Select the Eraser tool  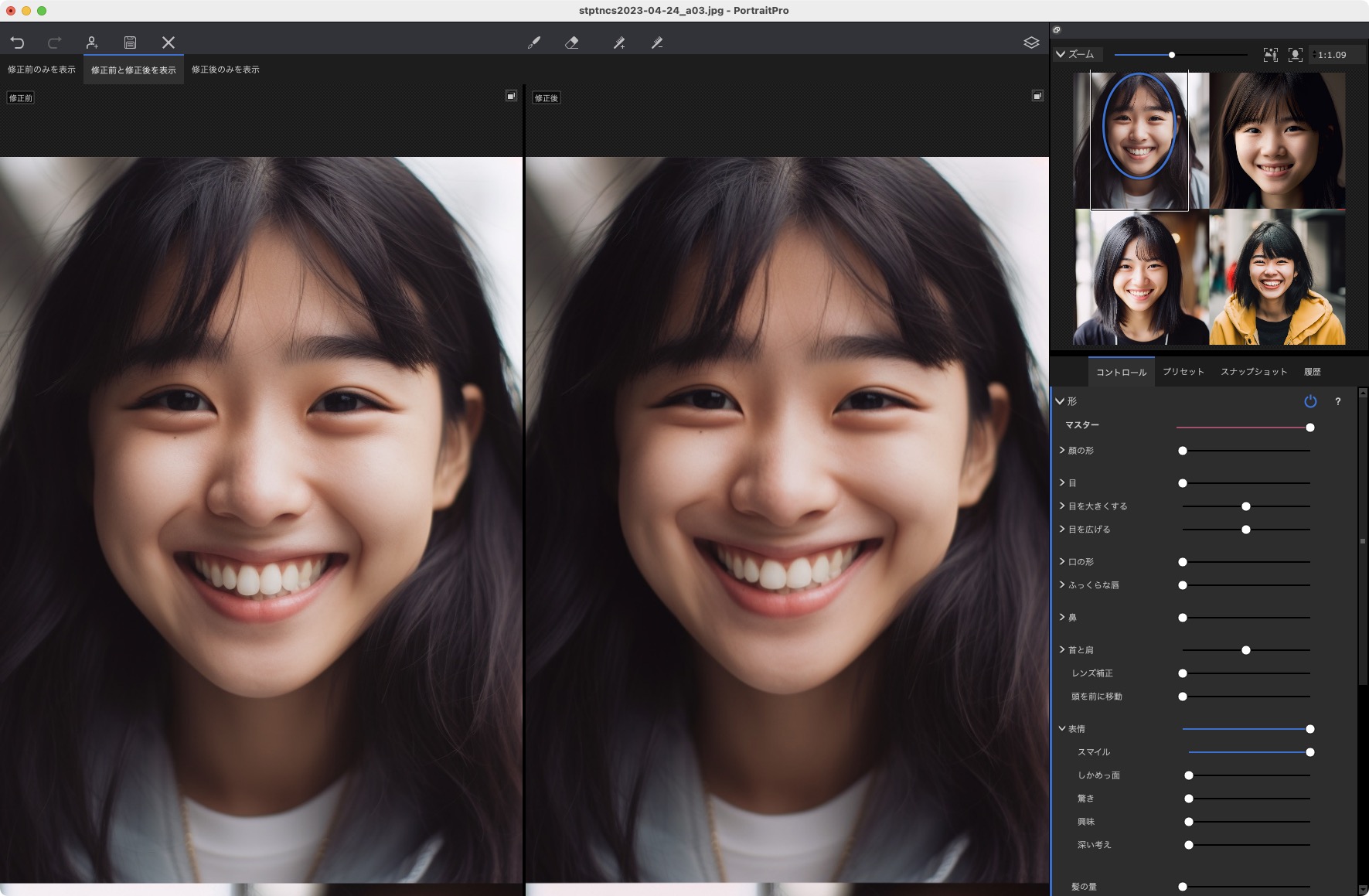tap(573, 43)
